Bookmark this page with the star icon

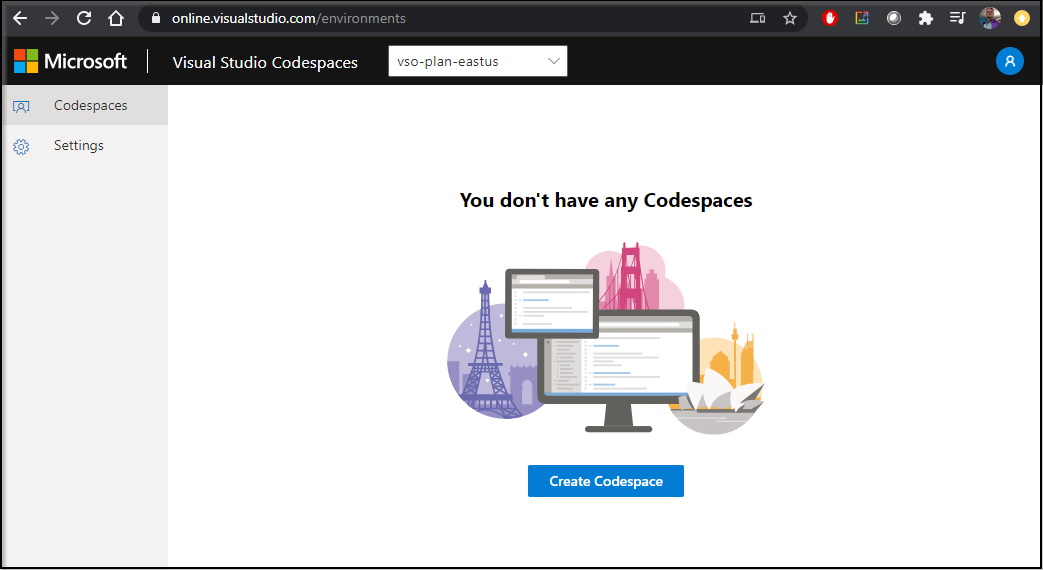pos(790,18)
